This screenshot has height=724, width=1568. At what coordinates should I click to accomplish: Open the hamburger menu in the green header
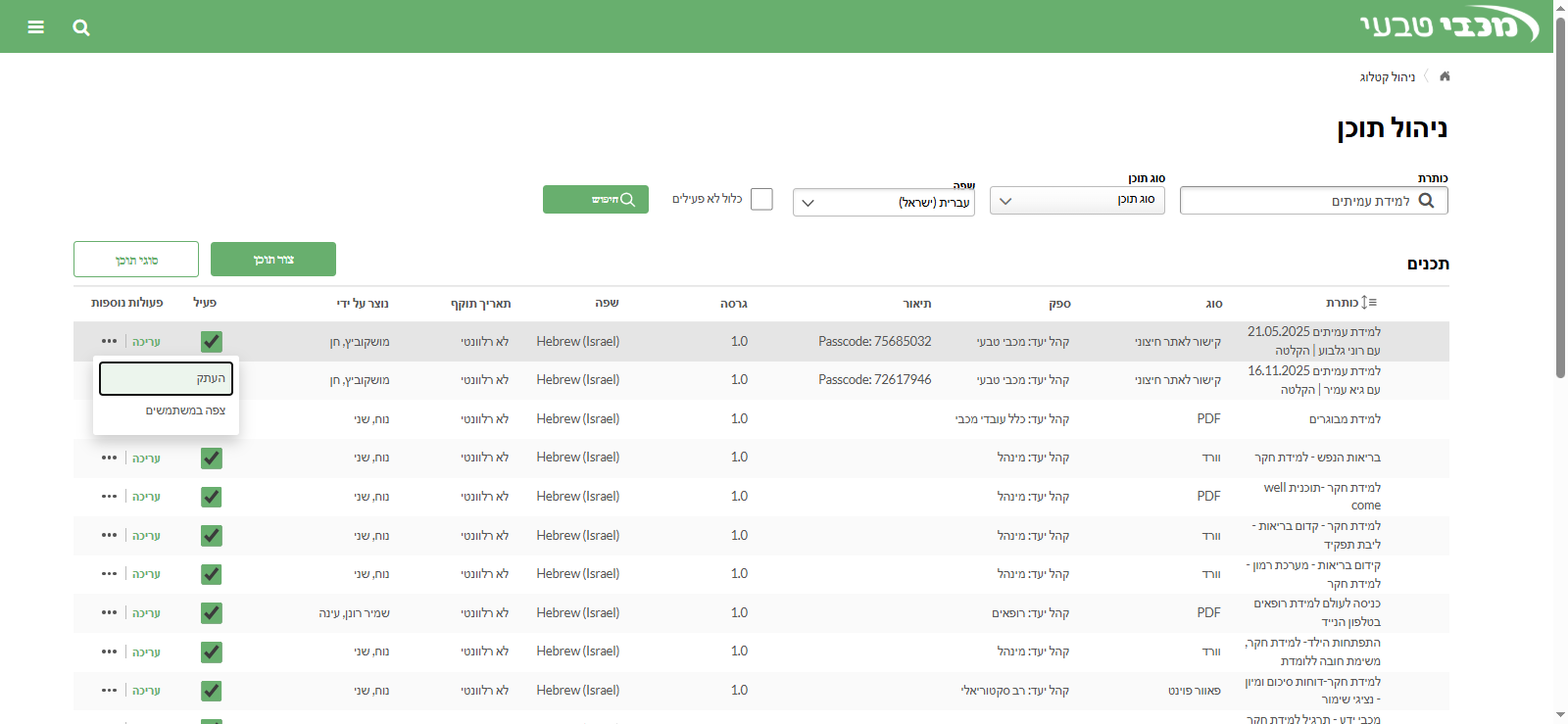pyautogui.click(x=36, y=26)
